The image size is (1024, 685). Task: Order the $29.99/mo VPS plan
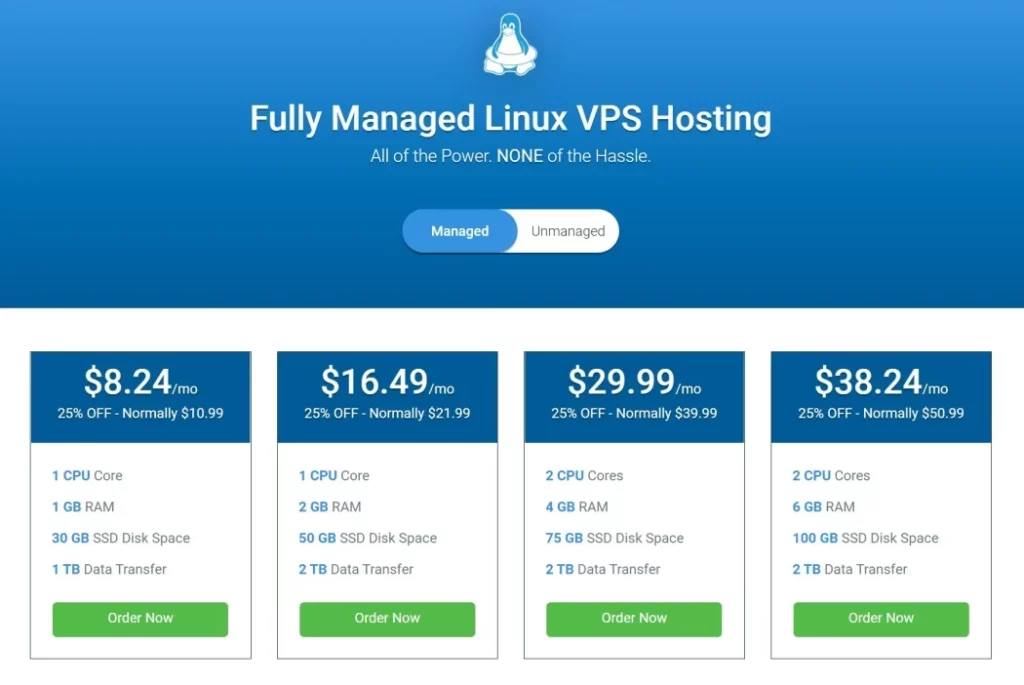(x=634, y=618)
